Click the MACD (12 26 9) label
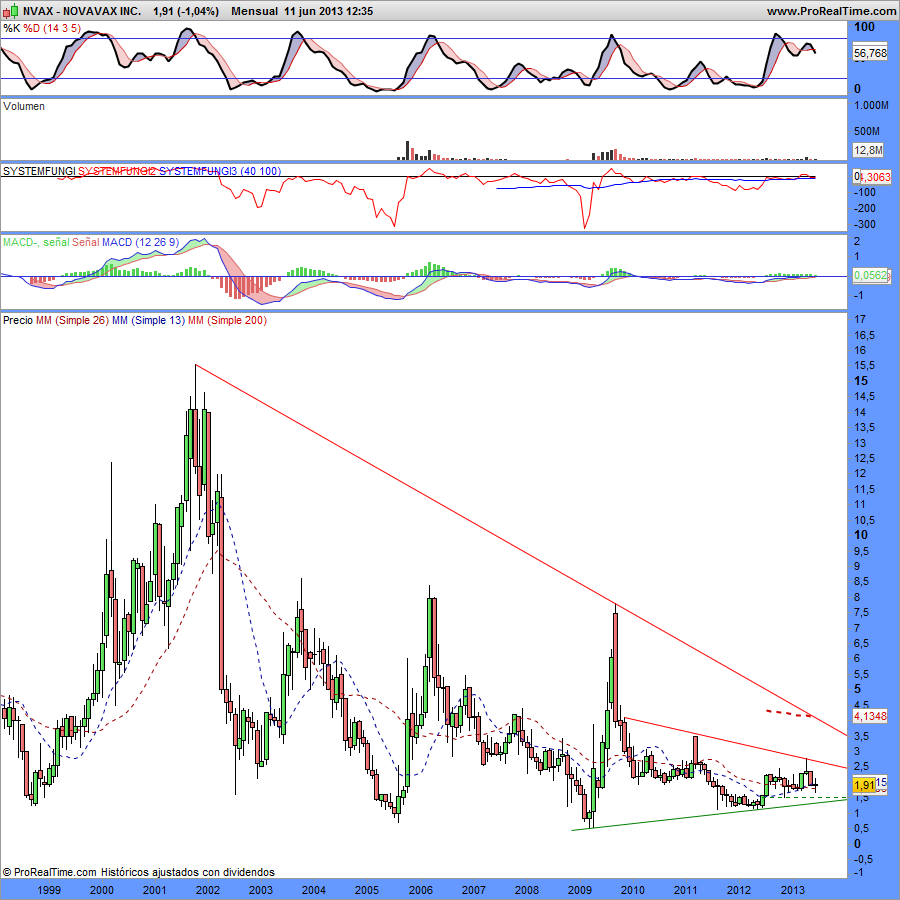Image resolution: width=900 pixels, height=900 pixels. [x=140, y=242]
